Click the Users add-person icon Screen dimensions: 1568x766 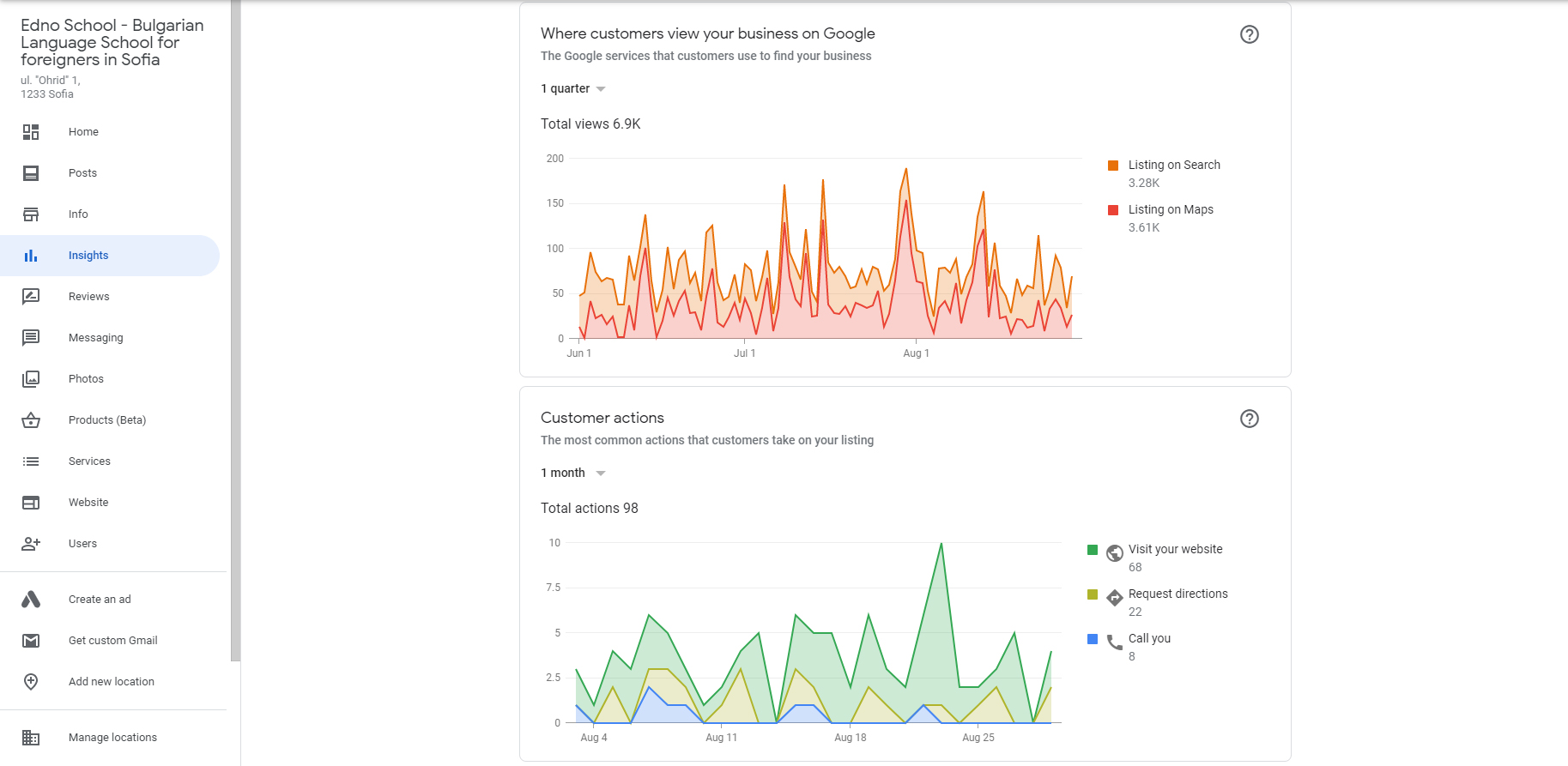[31, 544]
